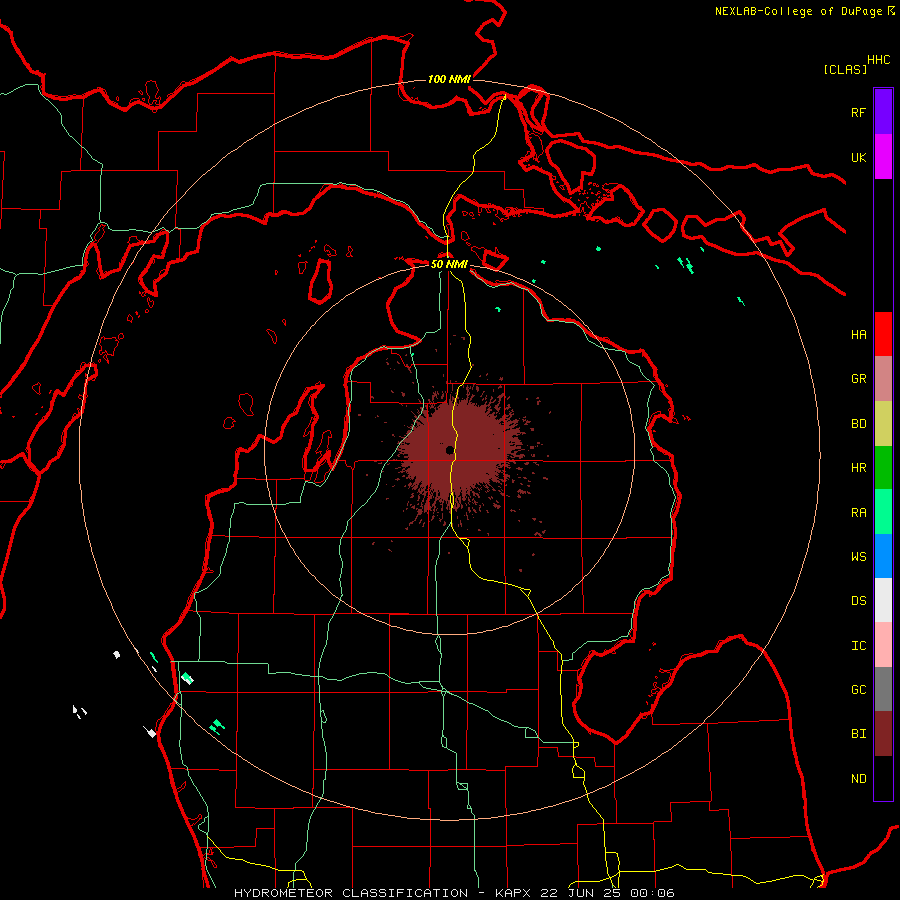Click the HYDROMETEOR CLASSIFICATION title text

point(351,893)
